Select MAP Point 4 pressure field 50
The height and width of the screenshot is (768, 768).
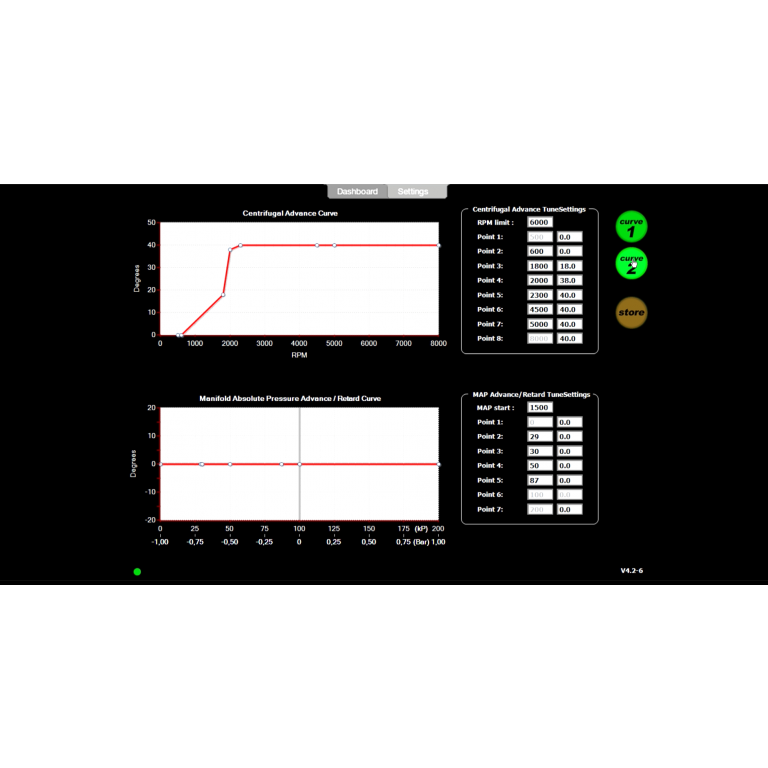(540, 466)
